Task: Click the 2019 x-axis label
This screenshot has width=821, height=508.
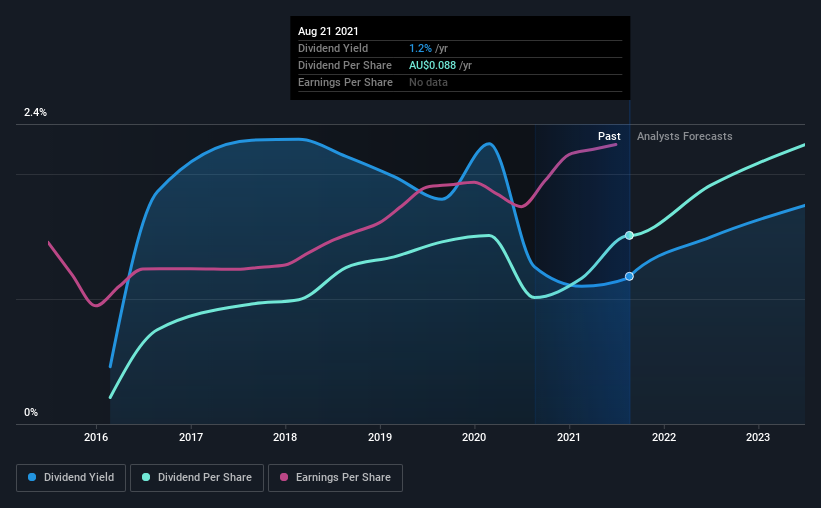Action: 380,437
